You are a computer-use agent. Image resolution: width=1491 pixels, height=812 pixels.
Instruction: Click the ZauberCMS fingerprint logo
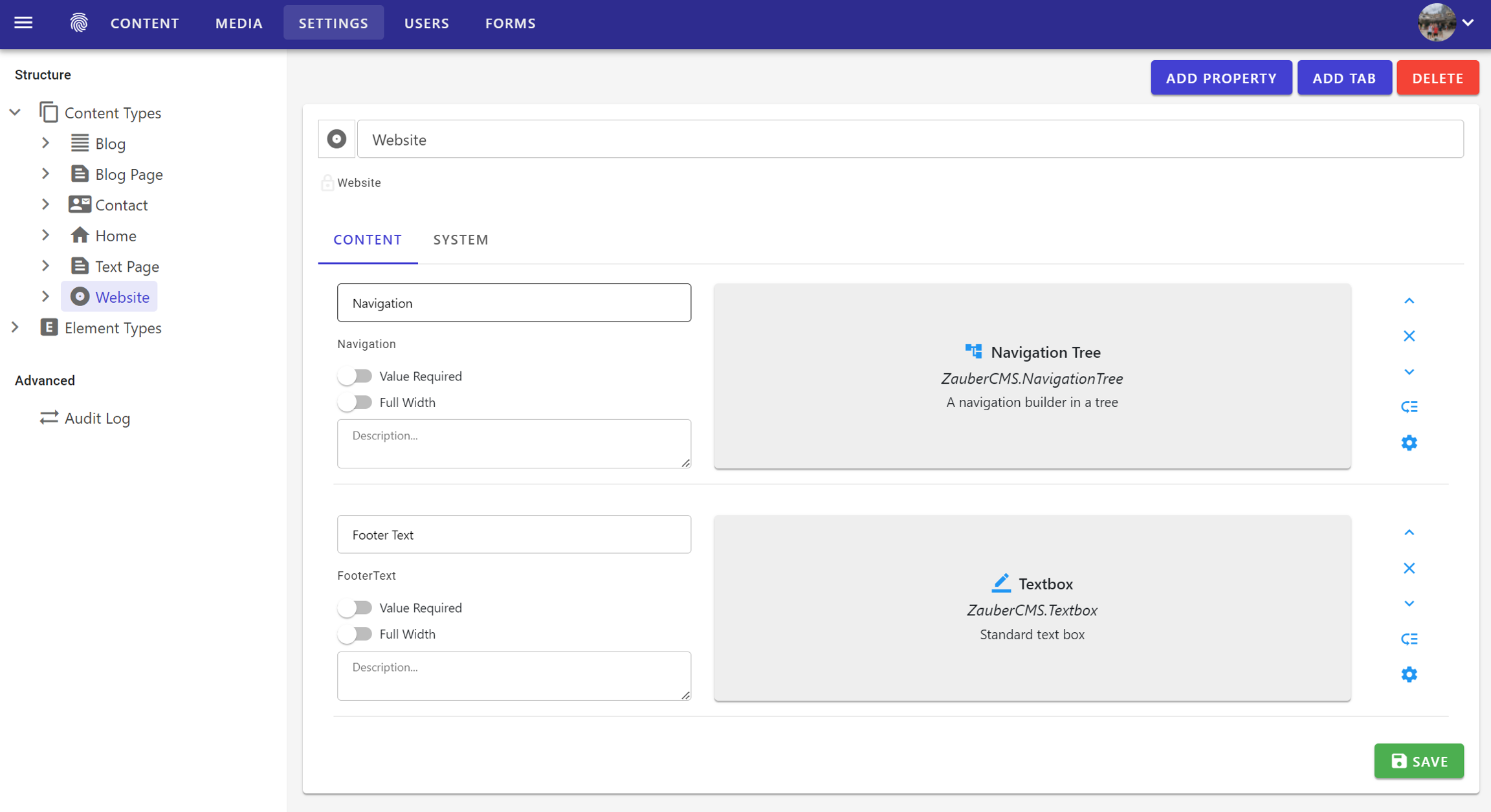79,23
